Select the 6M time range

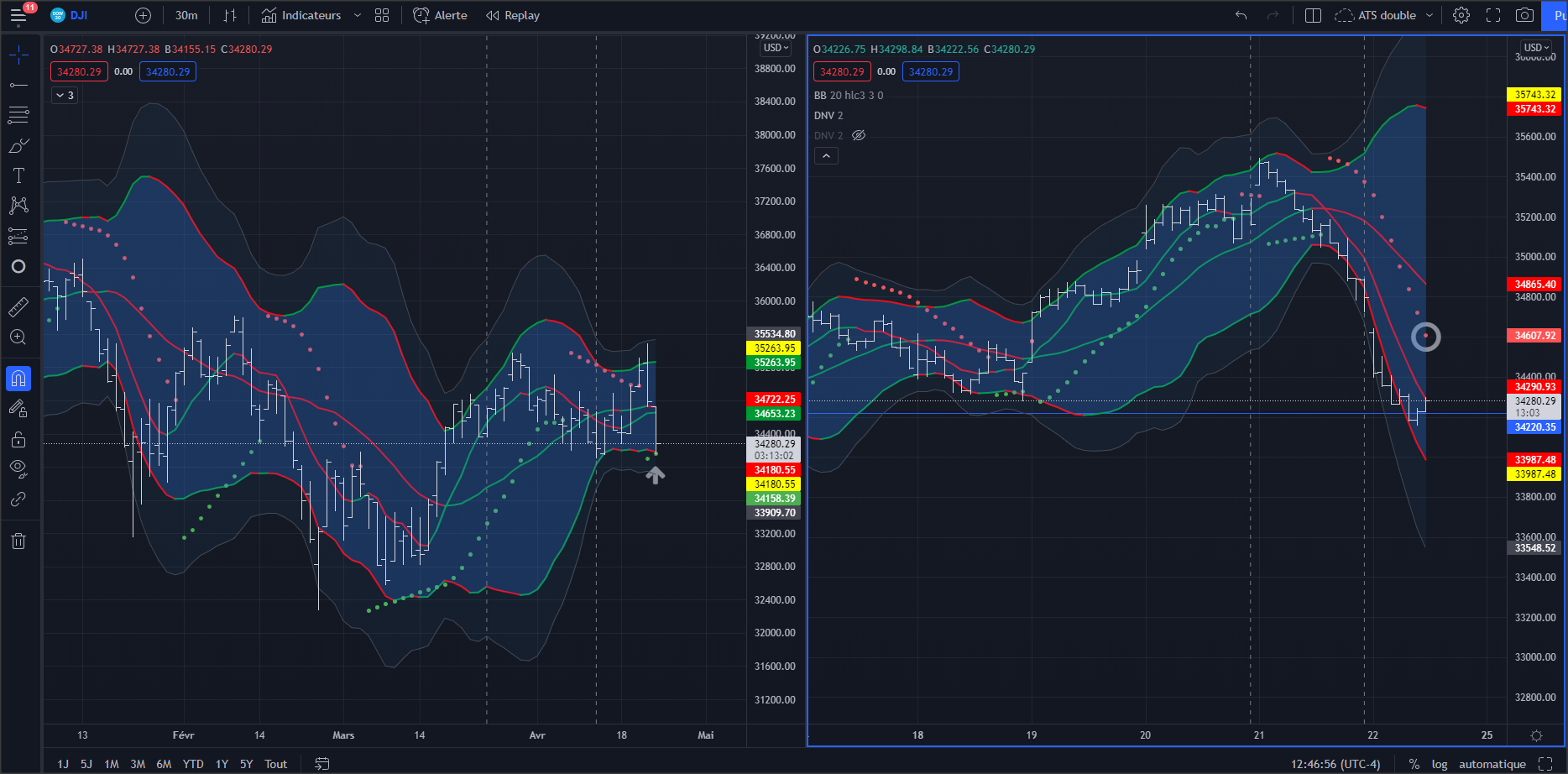[164, 764]
